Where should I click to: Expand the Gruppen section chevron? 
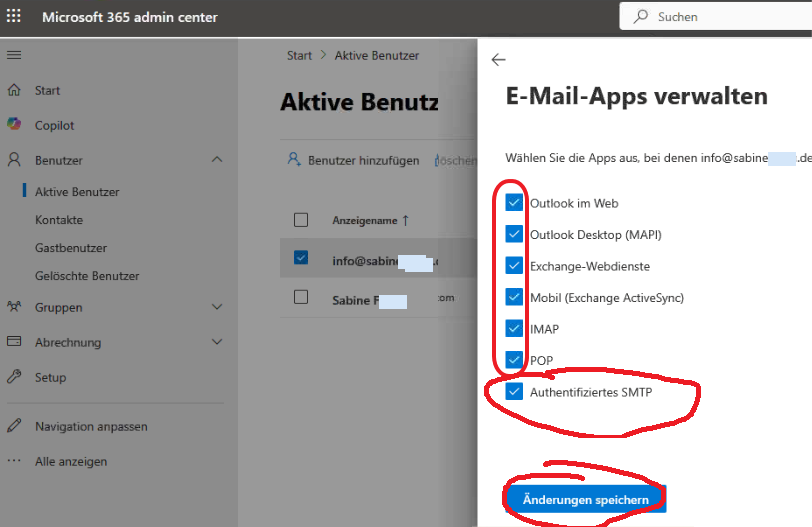pos(217,307)
